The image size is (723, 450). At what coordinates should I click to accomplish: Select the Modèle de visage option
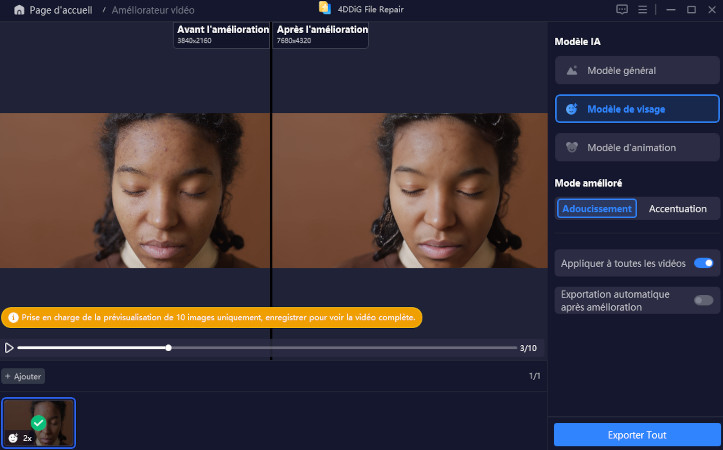point(637,109)
